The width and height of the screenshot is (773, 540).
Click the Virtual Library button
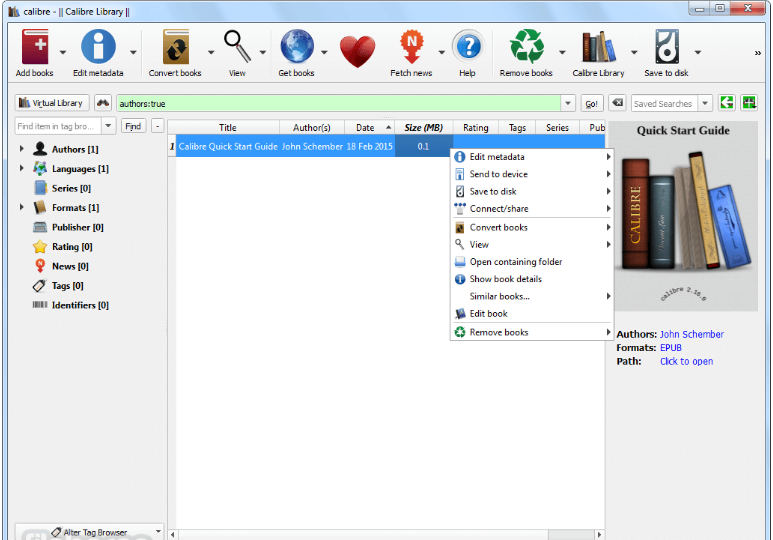tap(52, 103)
